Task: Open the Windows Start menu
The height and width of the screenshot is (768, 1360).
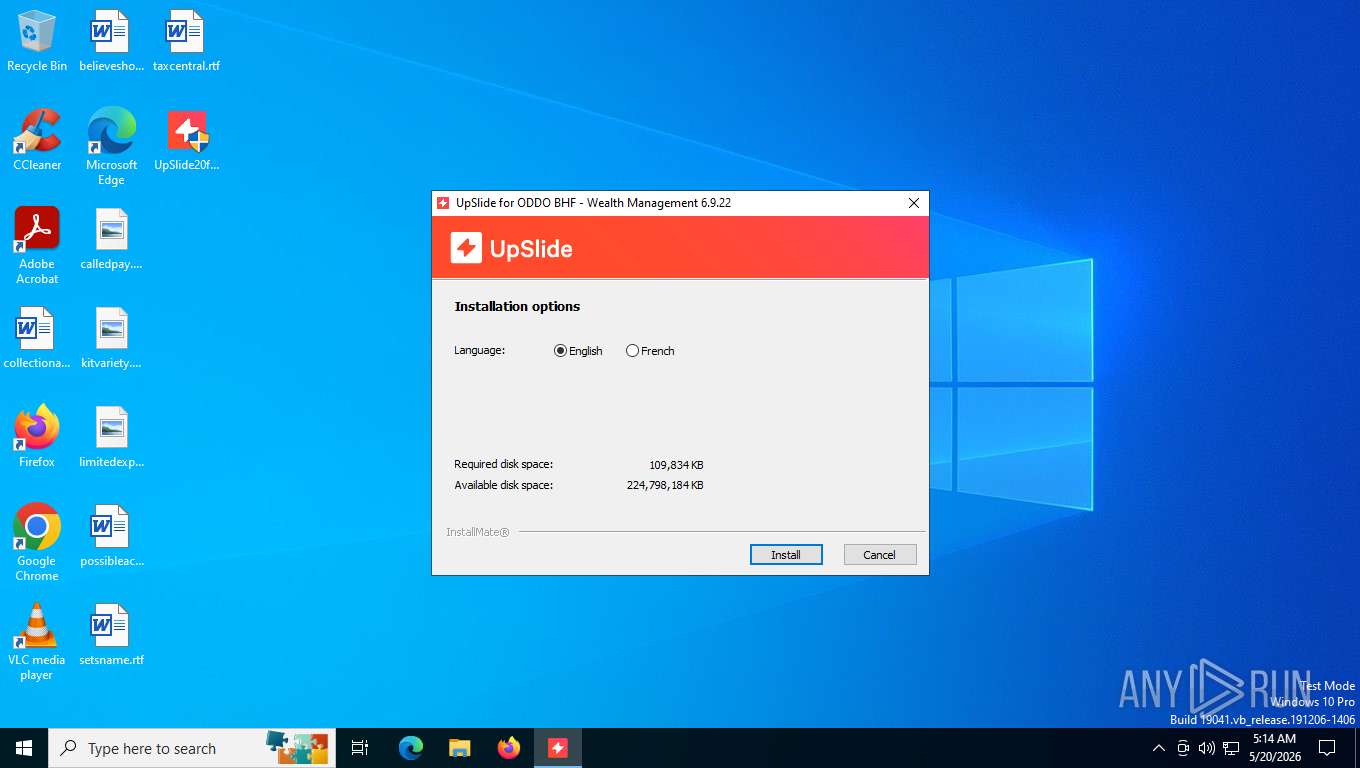Action: point(24,748)
